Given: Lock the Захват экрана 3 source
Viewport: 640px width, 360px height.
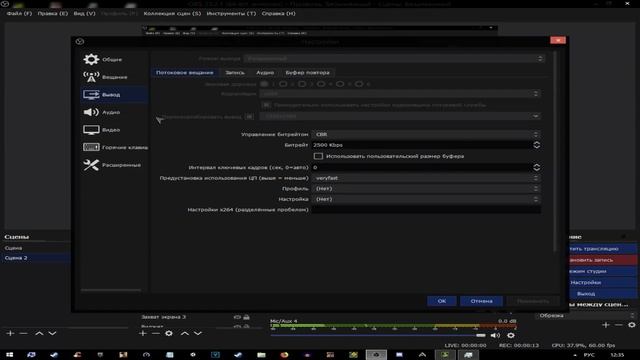Looking at the screenshot, I should point(247,317).
